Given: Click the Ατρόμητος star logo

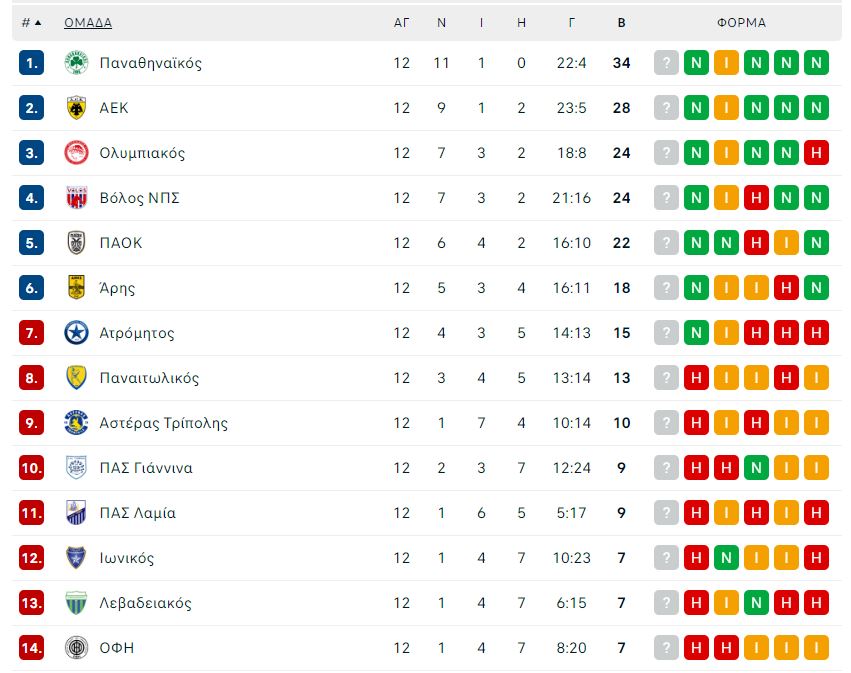Looking at the screenshot, I should [x=77, y=333].
